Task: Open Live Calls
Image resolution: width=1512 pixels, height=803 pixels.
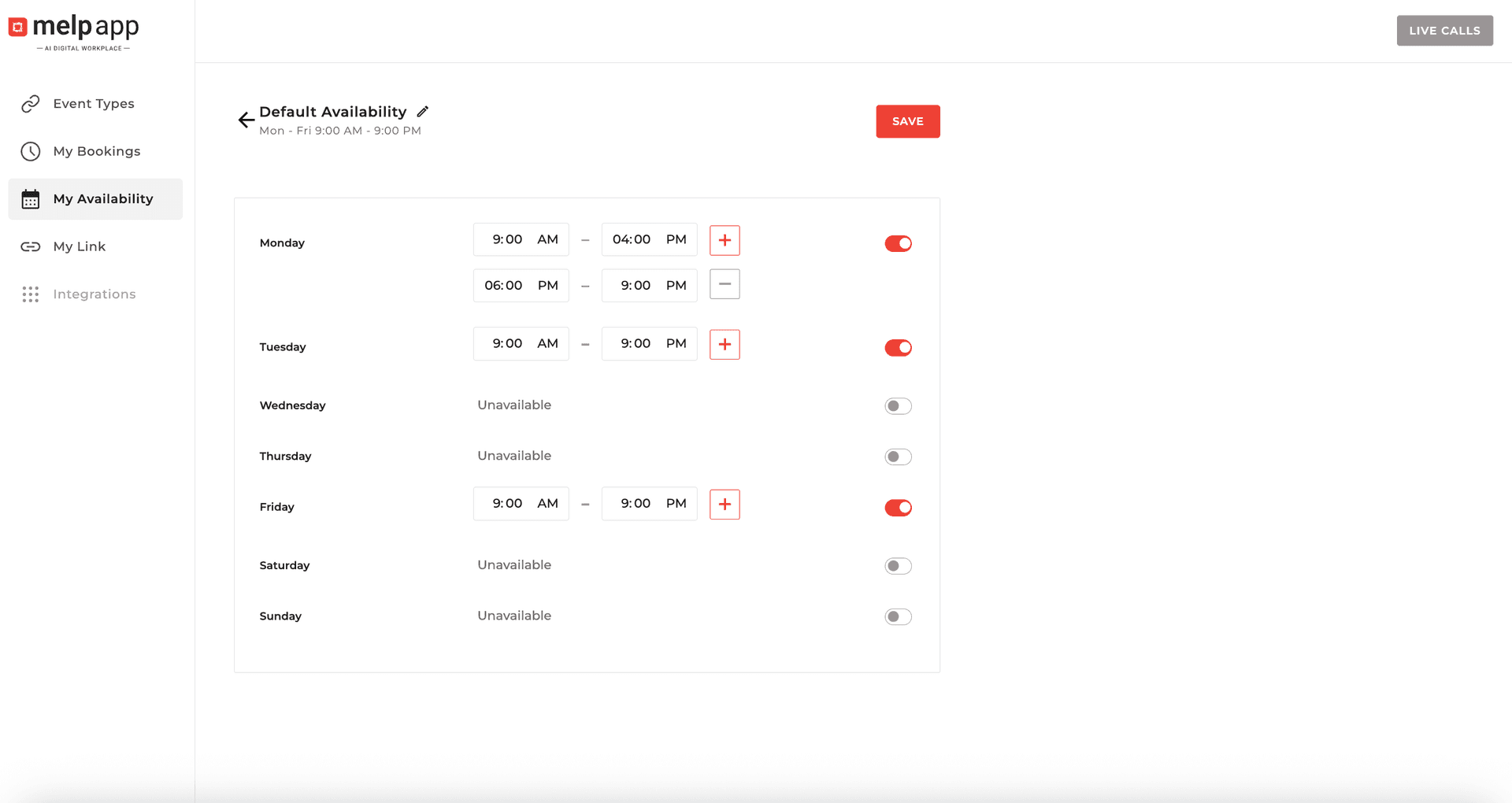Action: [x=1444, y=30]
